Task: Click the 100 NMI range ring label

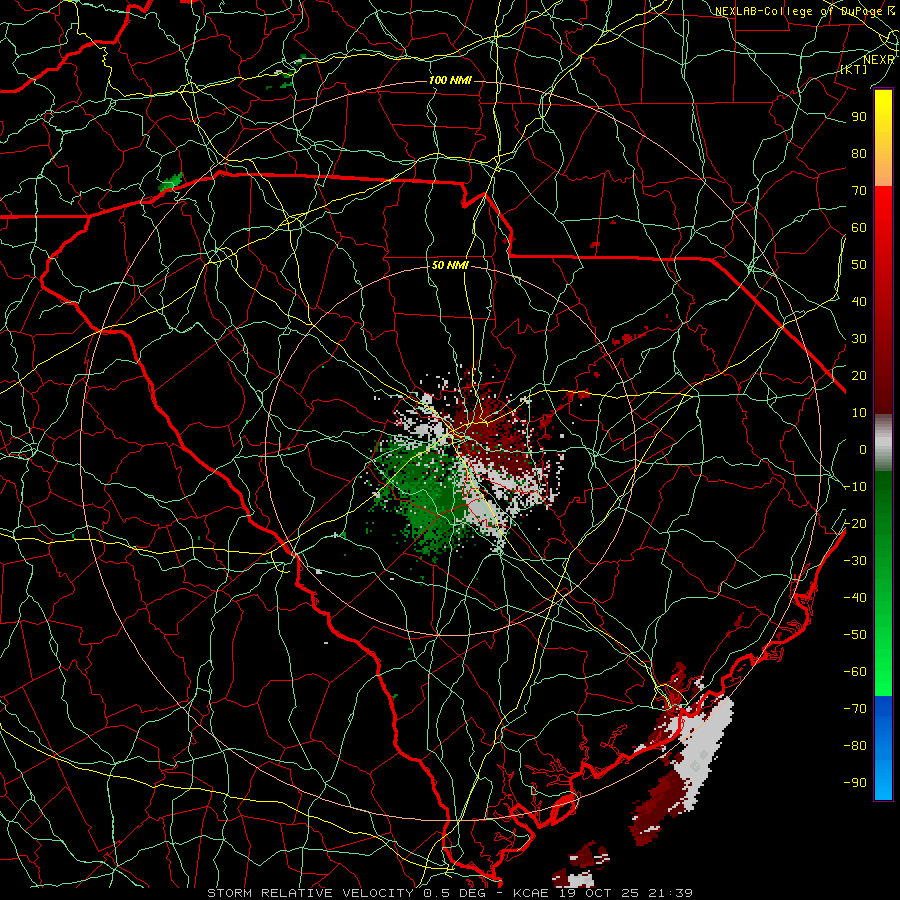Action: pyautogui.click(x=451, y=80)
